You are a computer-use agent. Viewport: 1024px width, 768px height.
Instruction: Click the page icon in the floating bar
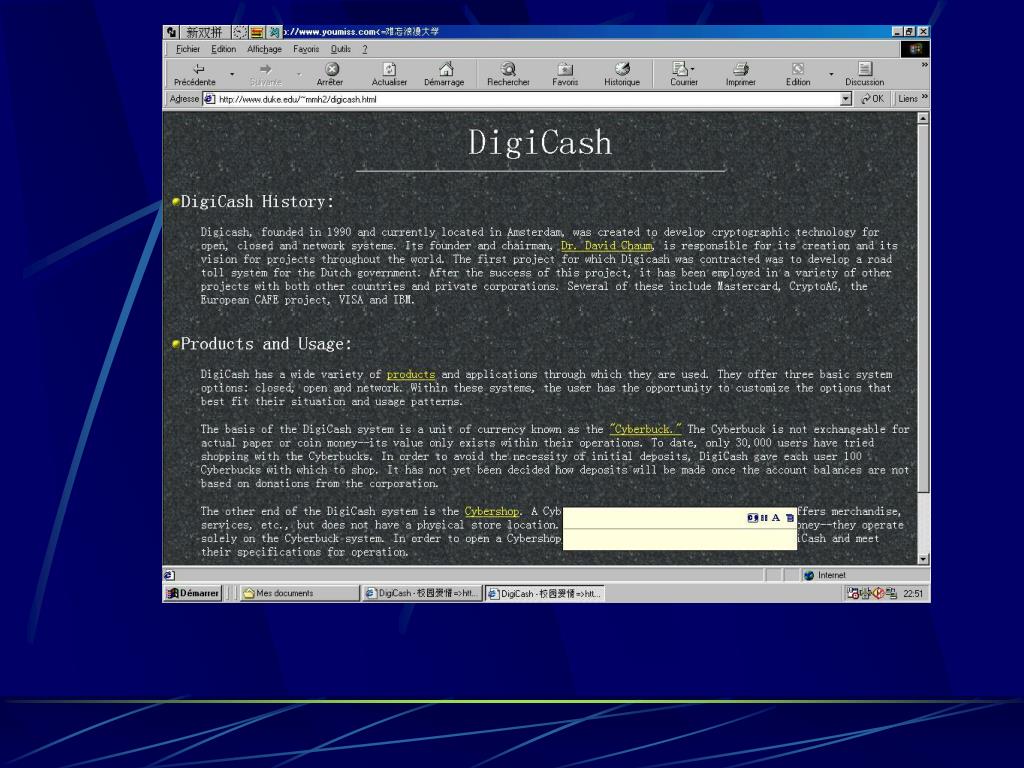tap(790, 518)
